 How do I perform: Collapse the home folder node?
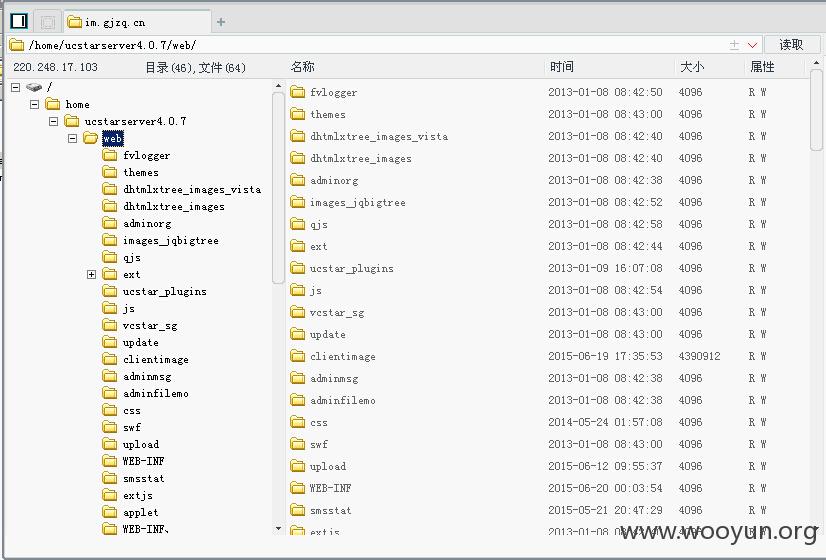point(35,104)
